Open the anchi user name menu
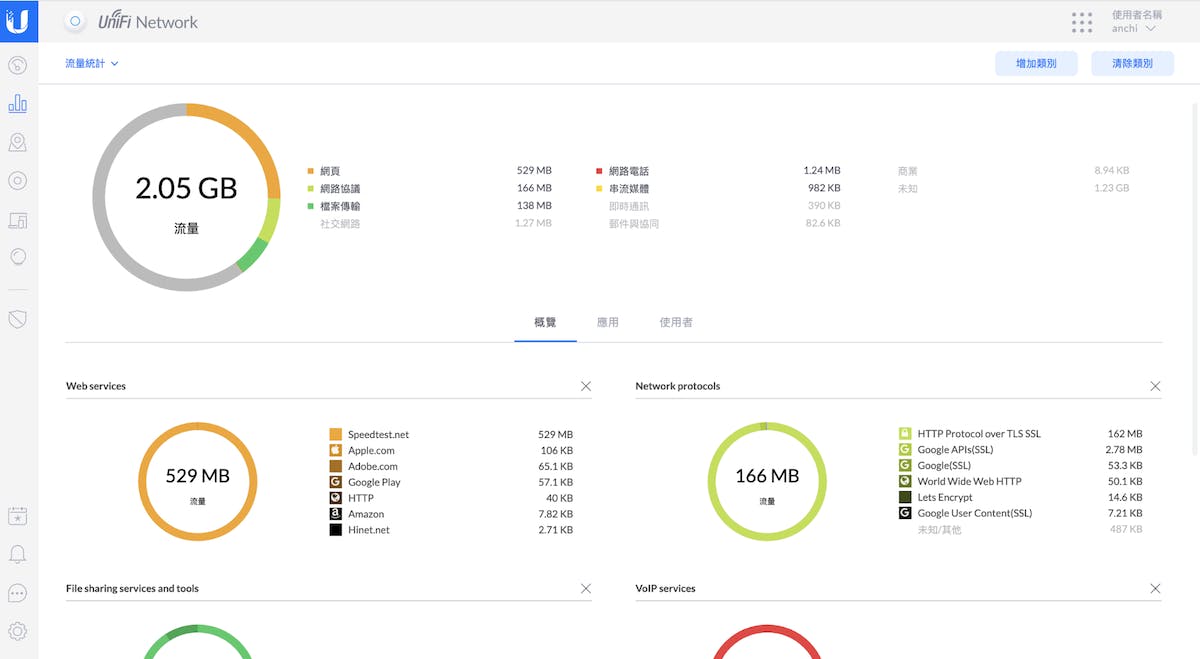Viewport: 1200px width, 659px height. pos(1134,29)
